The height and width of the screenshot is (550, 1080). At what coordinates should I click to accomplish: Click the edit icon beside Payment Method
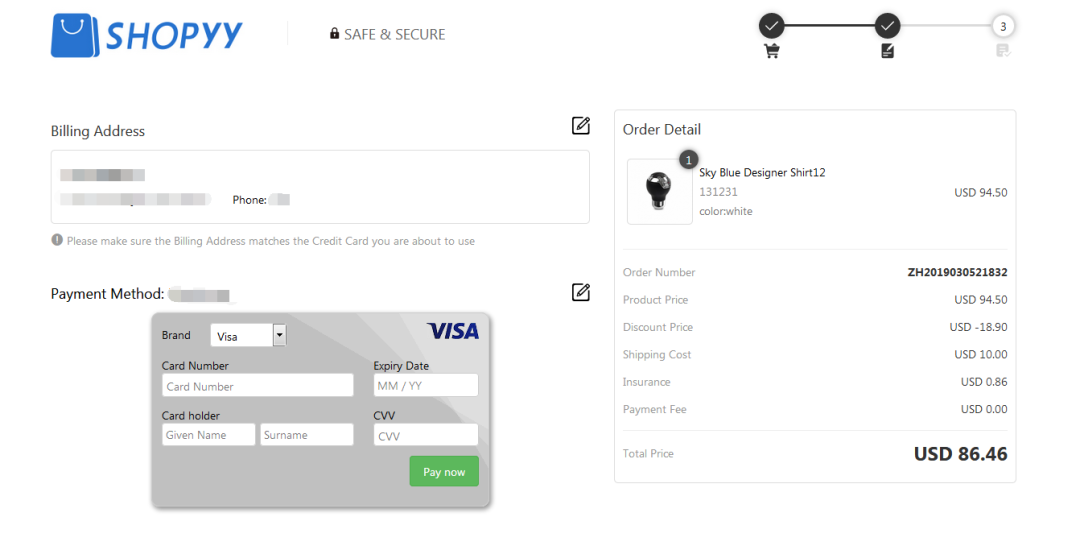(x=581, y=292)
